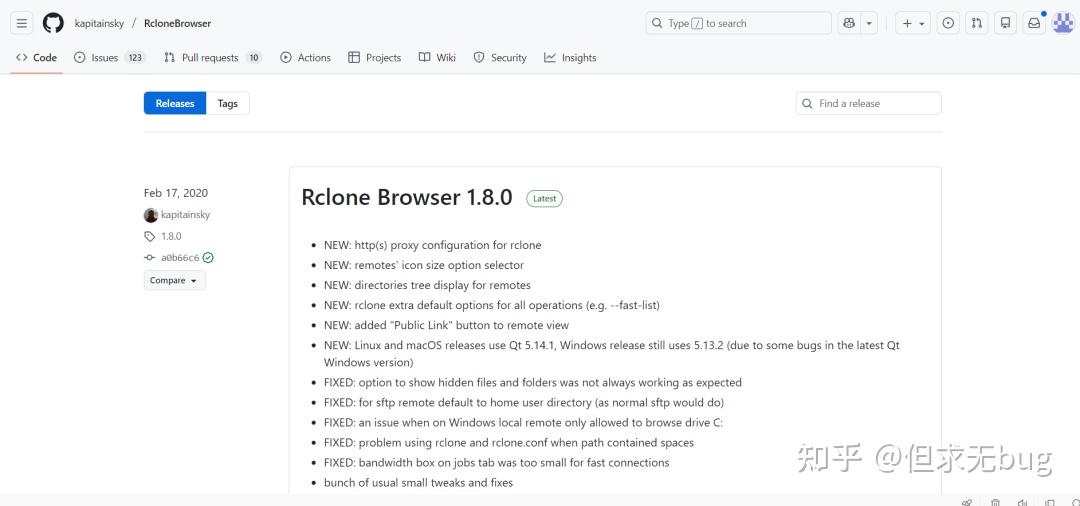Open the Copilot icon in header
The image size is (1080, 506).
click(x=849, y=23)
